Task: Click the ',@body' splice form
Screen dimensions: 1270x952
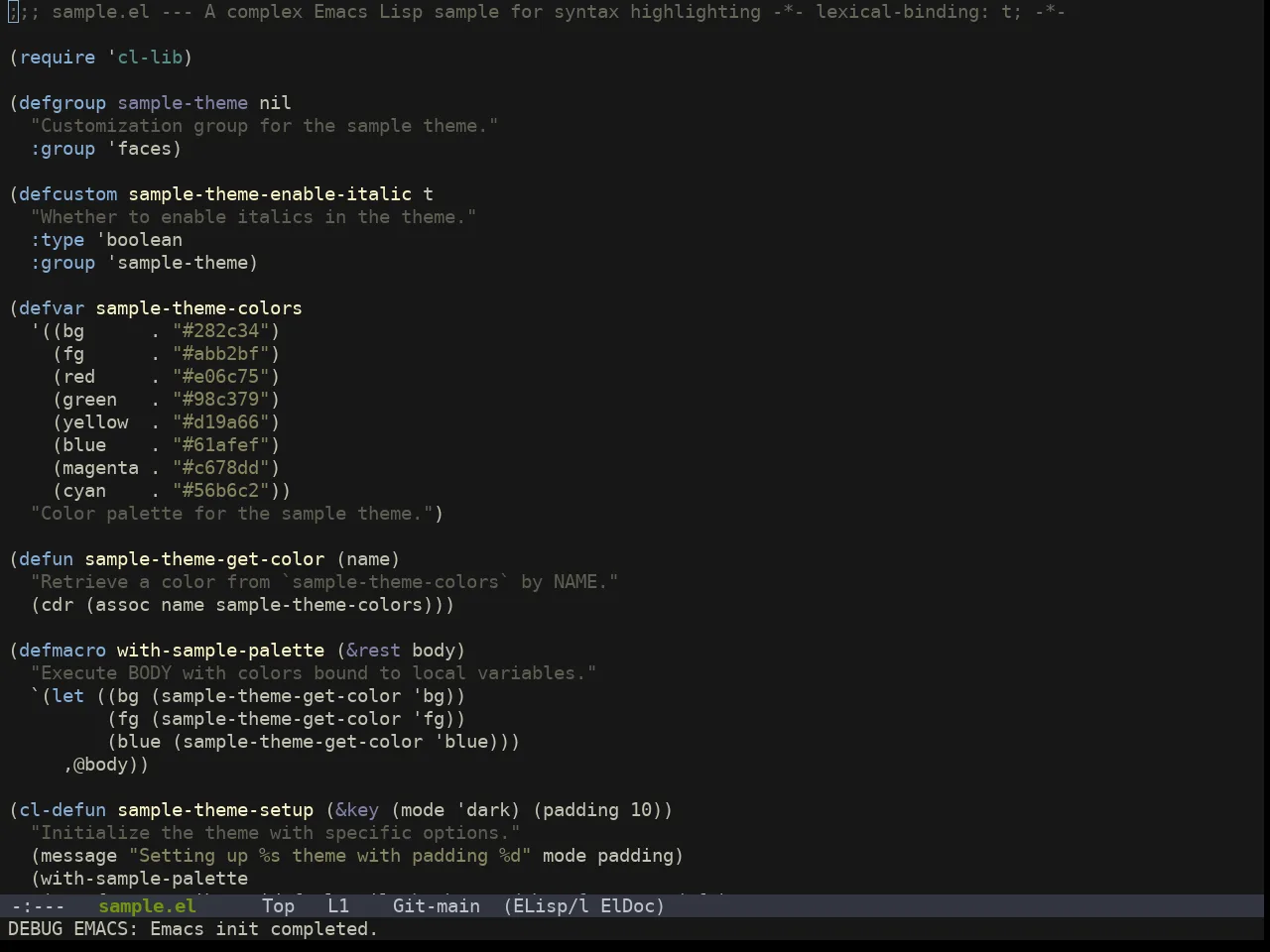Action: point(101,765)
